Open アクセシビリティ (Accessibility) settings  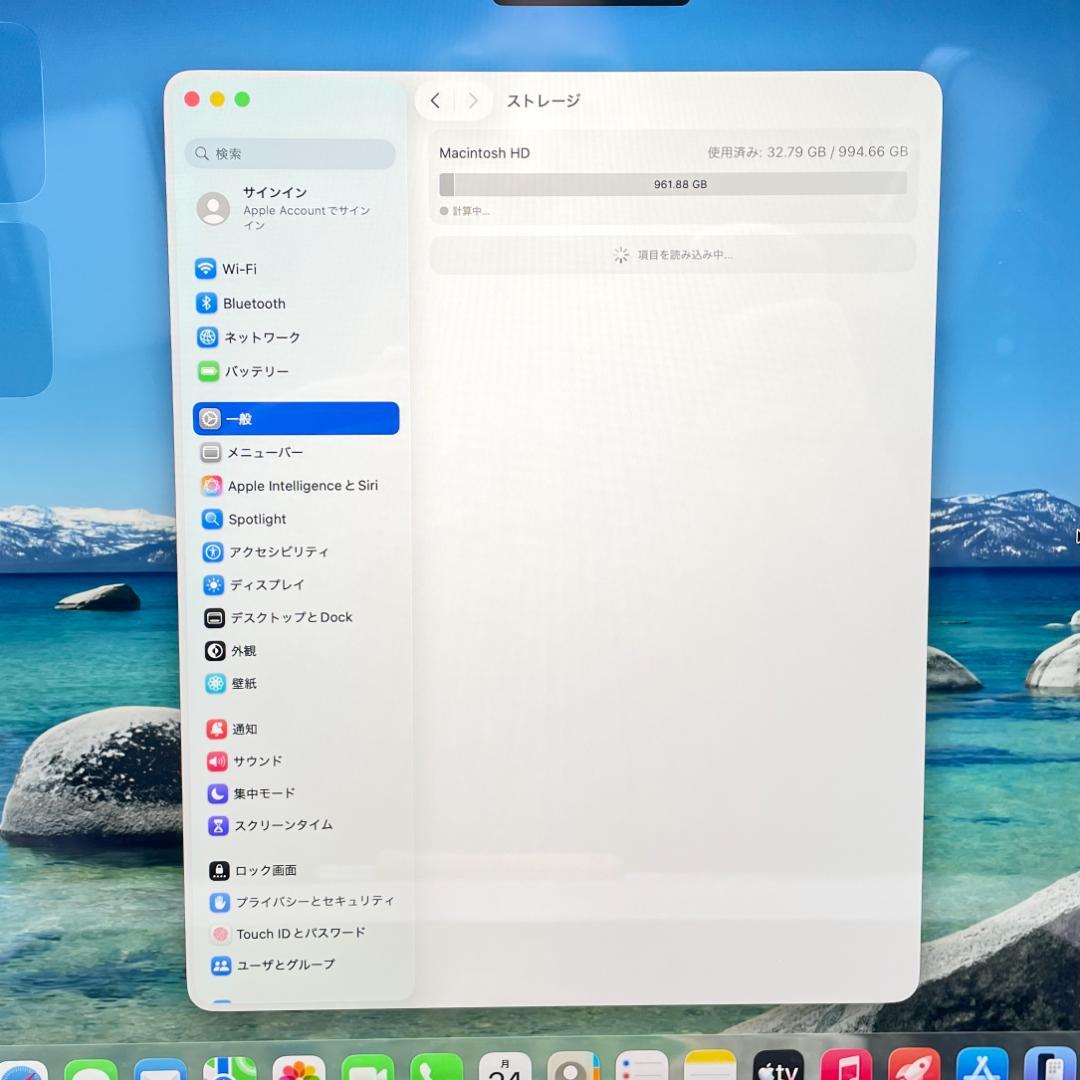click(x=211, y=552)
